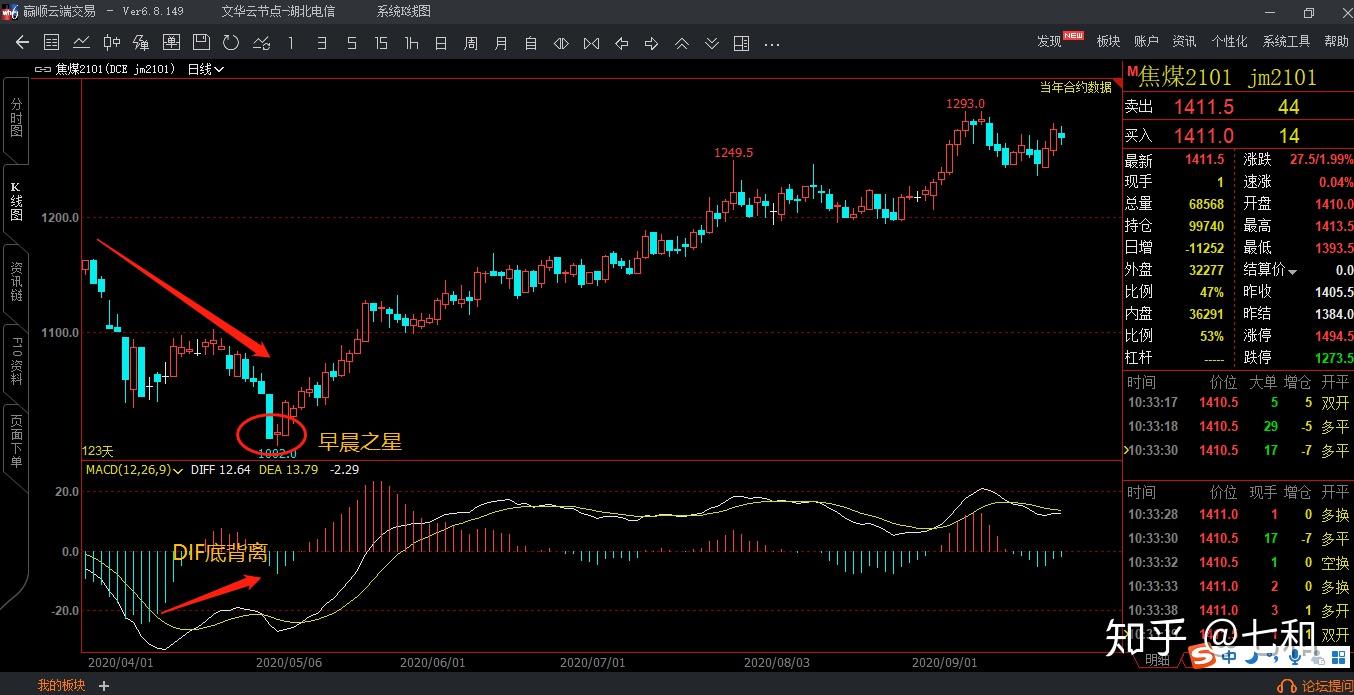Open the F10资料 side tab
The width and height of the screenshot is (1354, 695).
click(16, 362)
